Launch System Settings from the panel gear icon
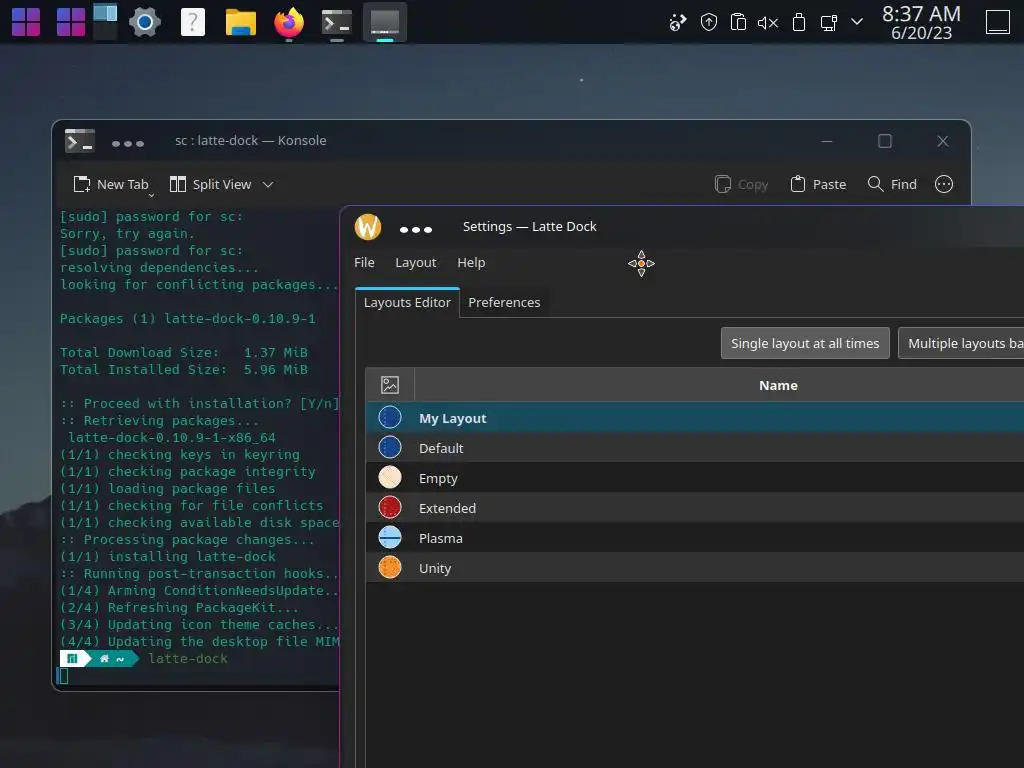 [x=145, y=22]
